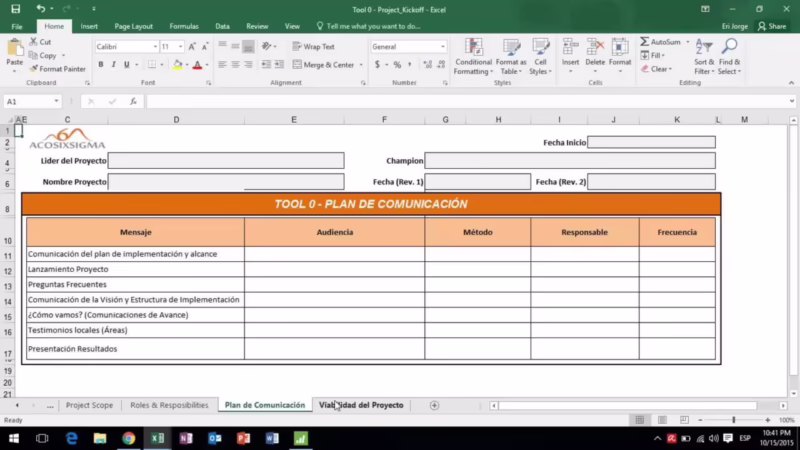This screenshot has width=800, height=450.
Task: Click the Cut scissors icon
Action: 34,42
